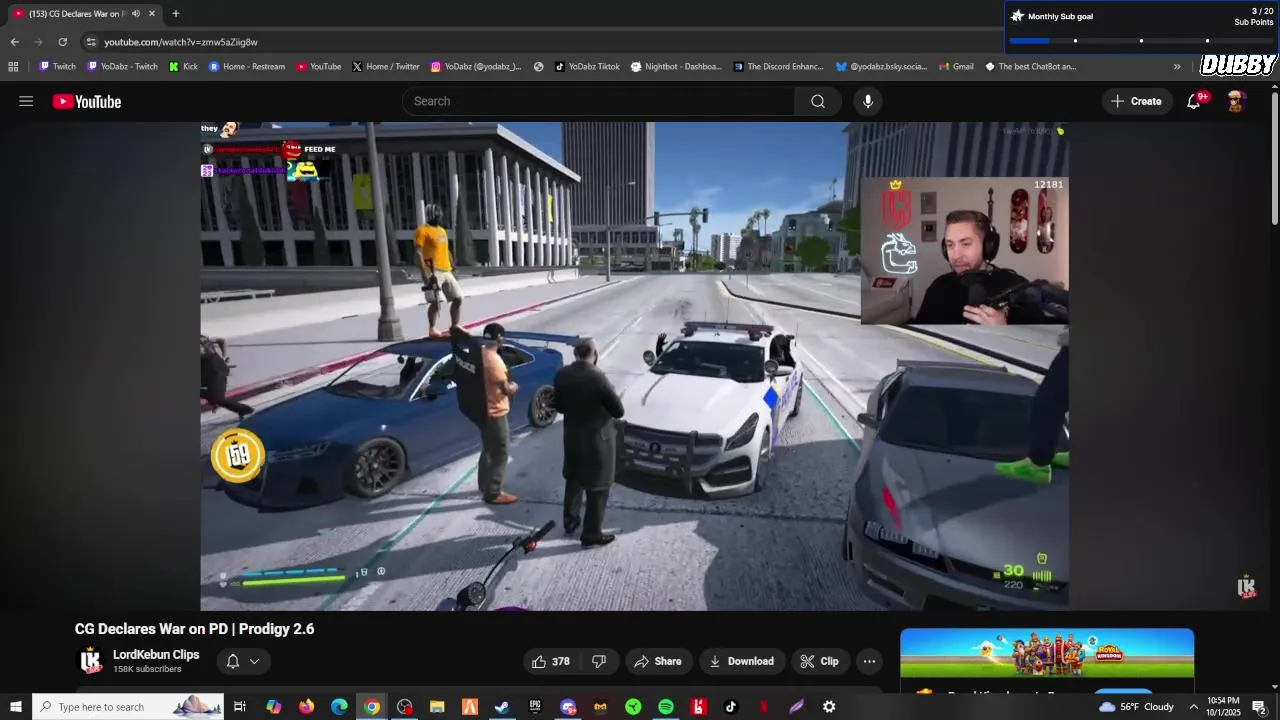The image size is (1280, 720).
Task: Open Windows Start menu
Action: coord(15,707)
